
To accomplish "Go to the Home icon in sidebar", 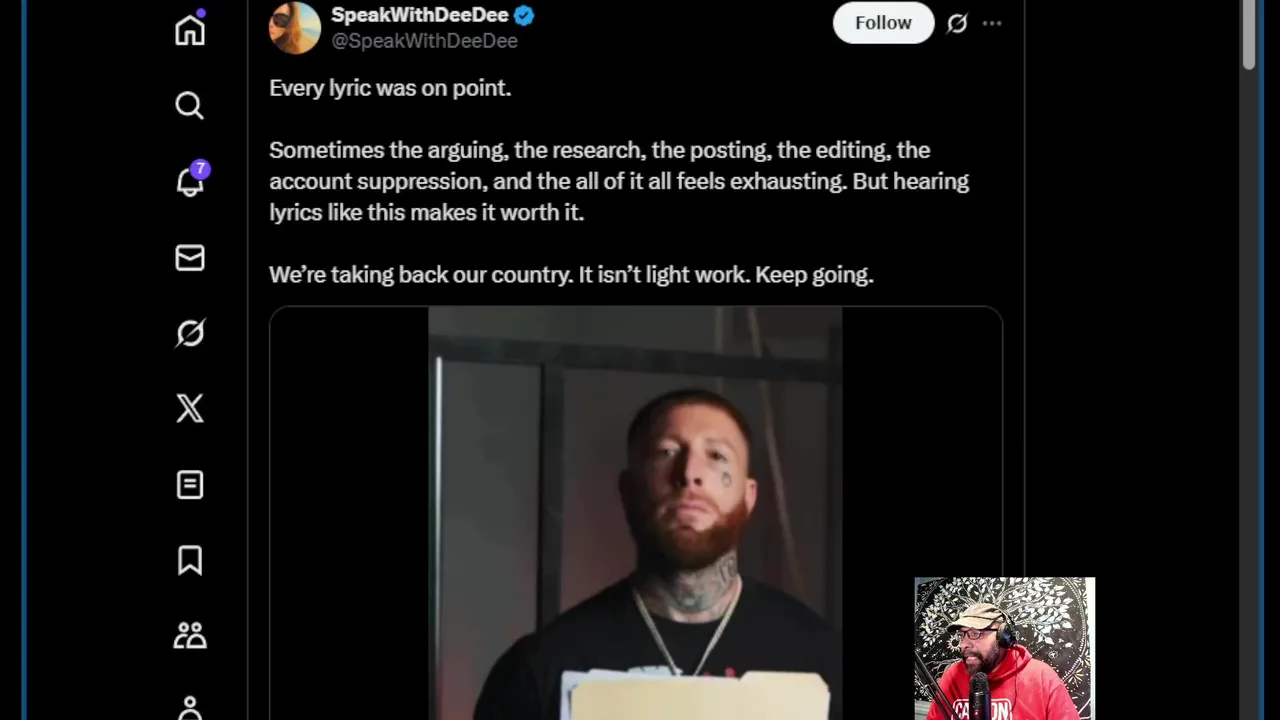I will click(x=189, y=29).
